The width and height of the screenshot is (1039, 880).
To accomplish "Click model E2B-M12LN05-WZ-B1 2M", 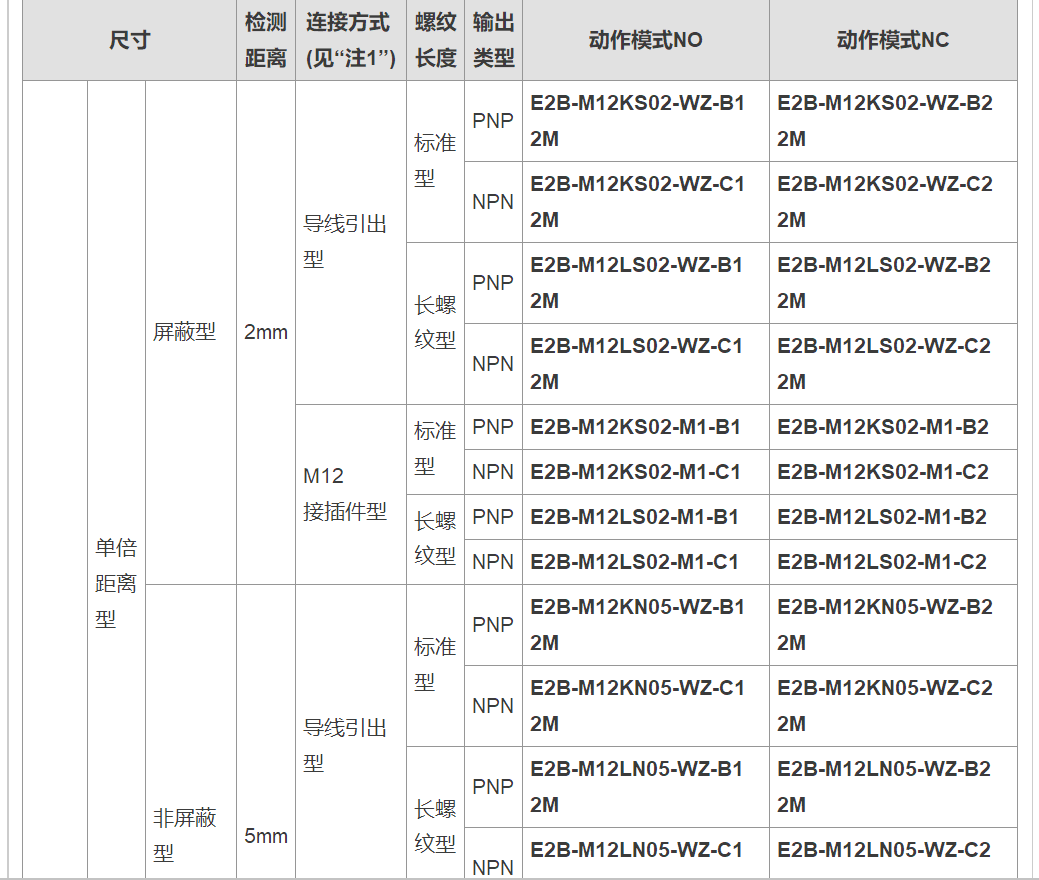I will pos(646,787).
